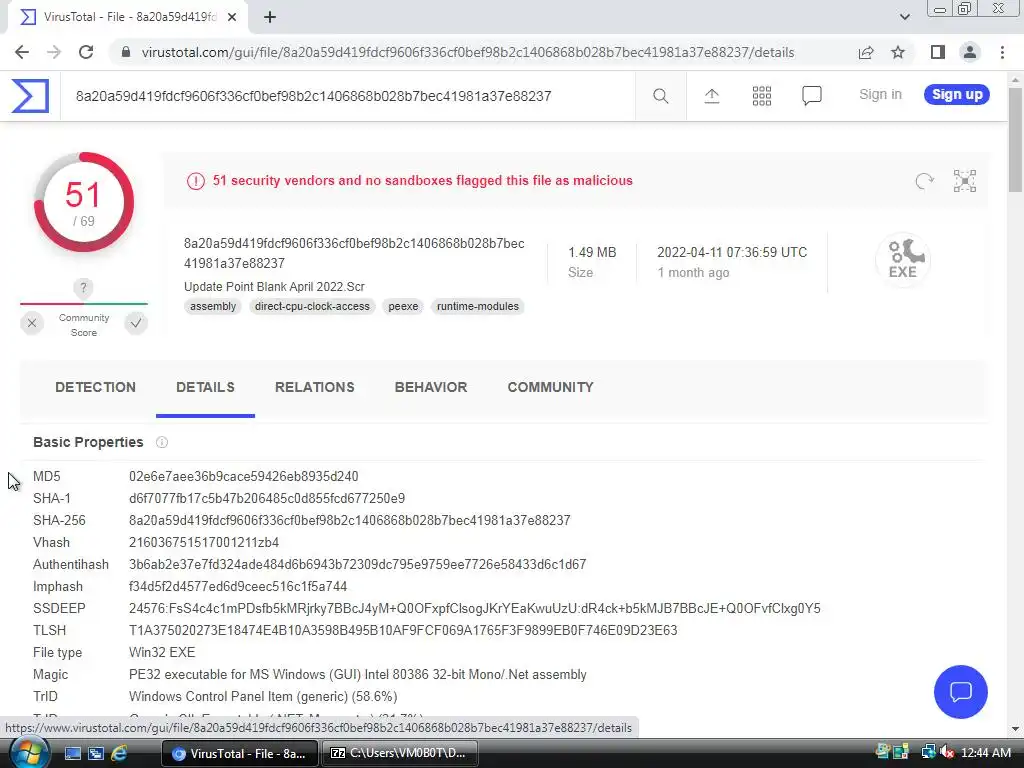Open the 7-Zip C:\Users taskbar window
This screenshot has height=768, width=1024.
(x=400, y=754)
